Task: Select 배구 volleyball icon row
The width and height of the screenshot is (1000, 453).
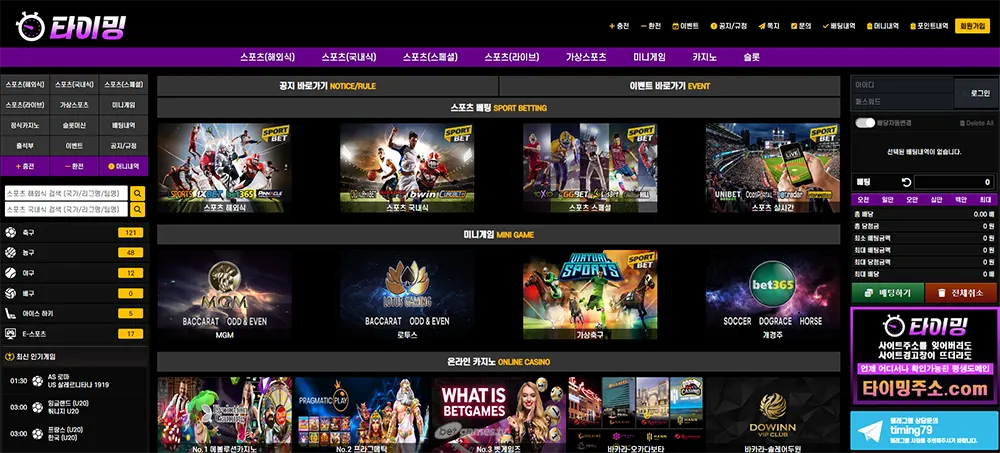Action: pyautogui.click(x=74, y=293)
